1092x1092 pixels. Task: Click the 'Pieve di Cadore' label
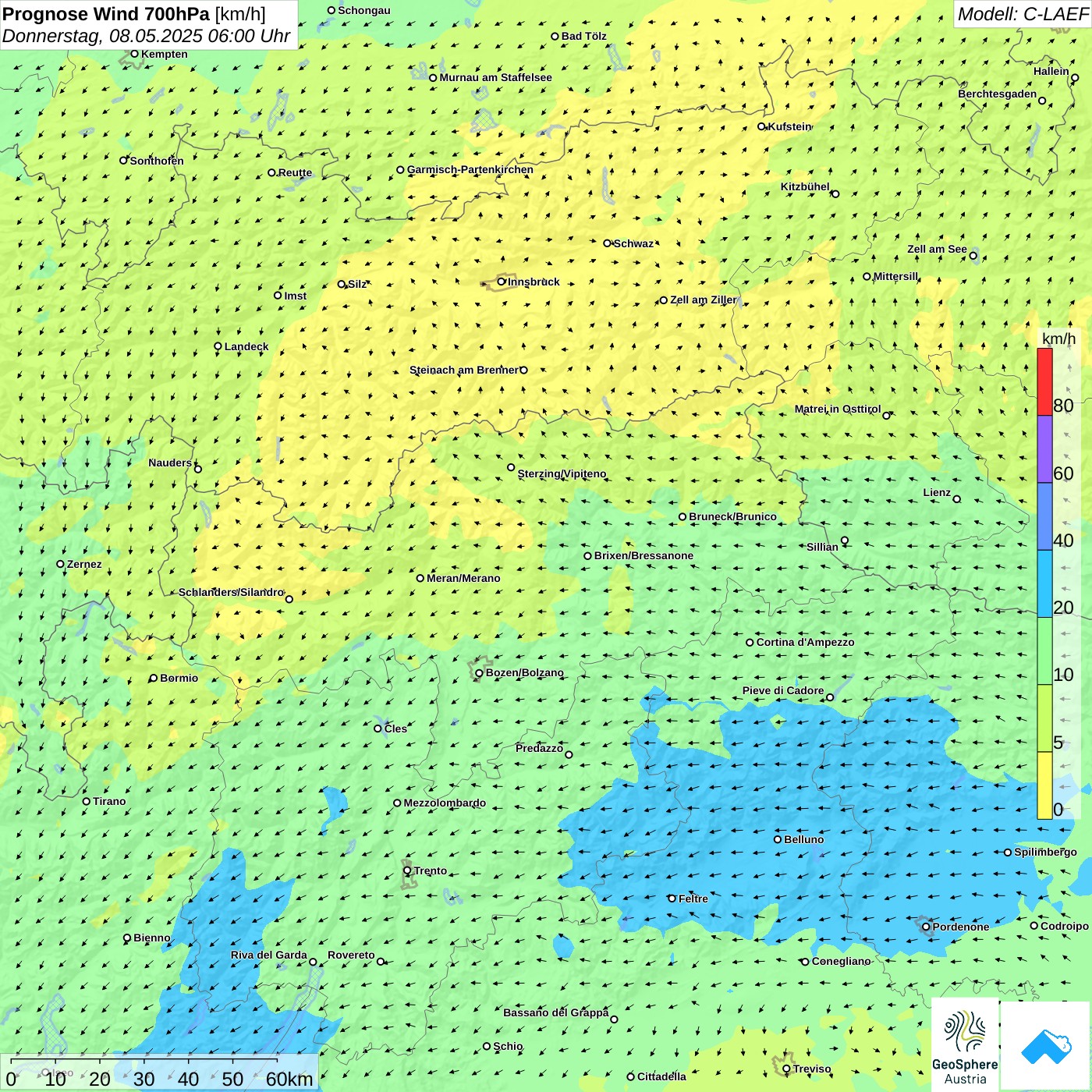point(783,690)
